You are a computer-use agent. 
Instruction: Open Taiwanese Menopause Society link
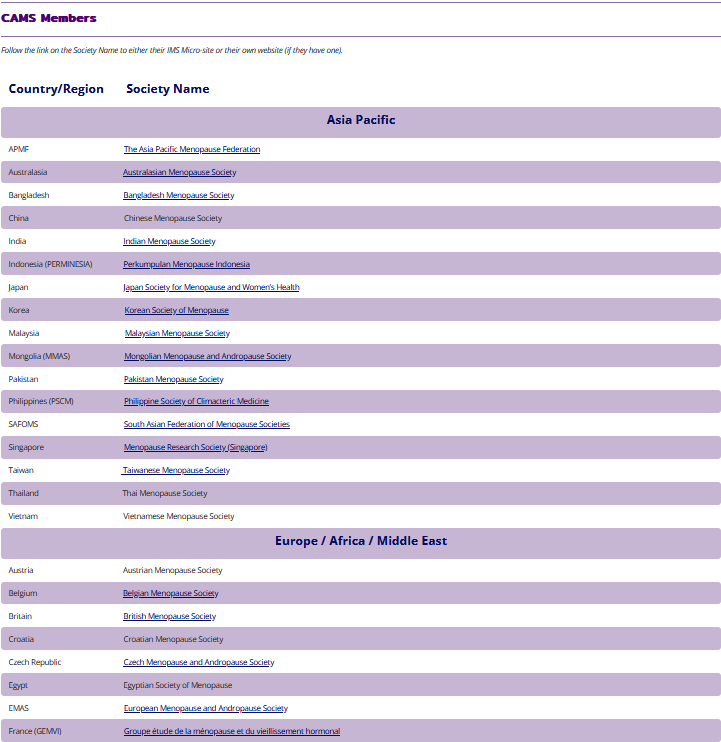[176, 470]
